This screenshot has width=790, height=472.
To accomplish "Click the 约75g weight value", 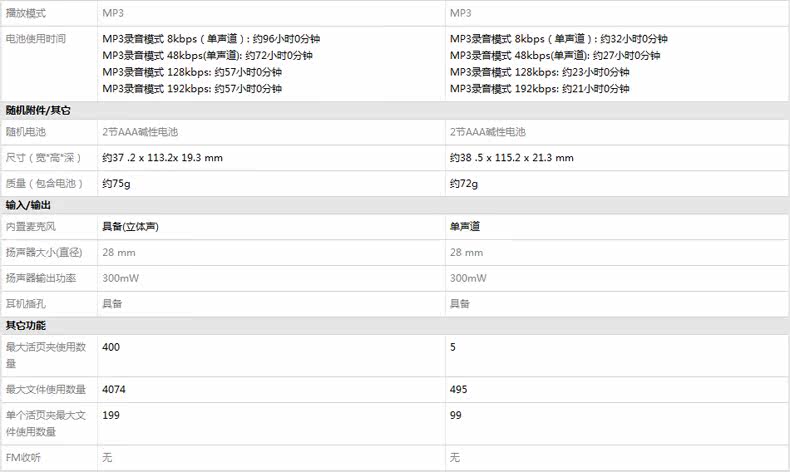I will pos(116,184).
